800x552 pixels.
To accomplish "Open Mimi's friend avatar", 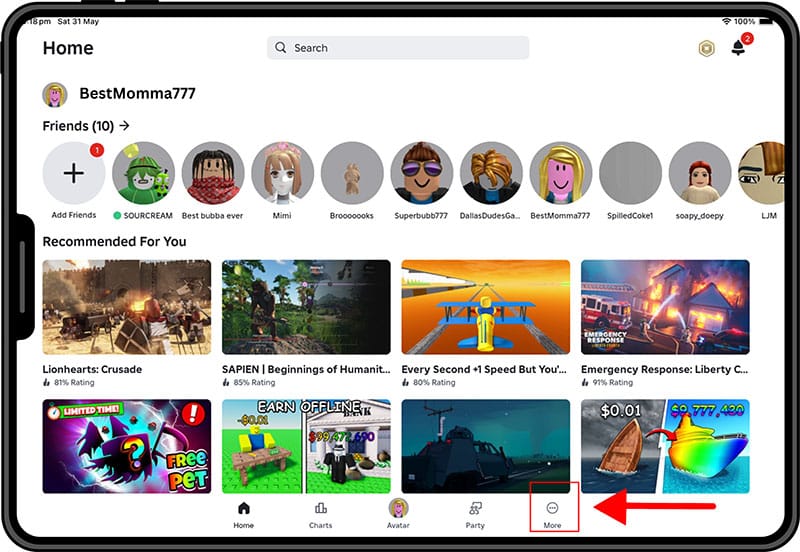I will coord(282,173).
